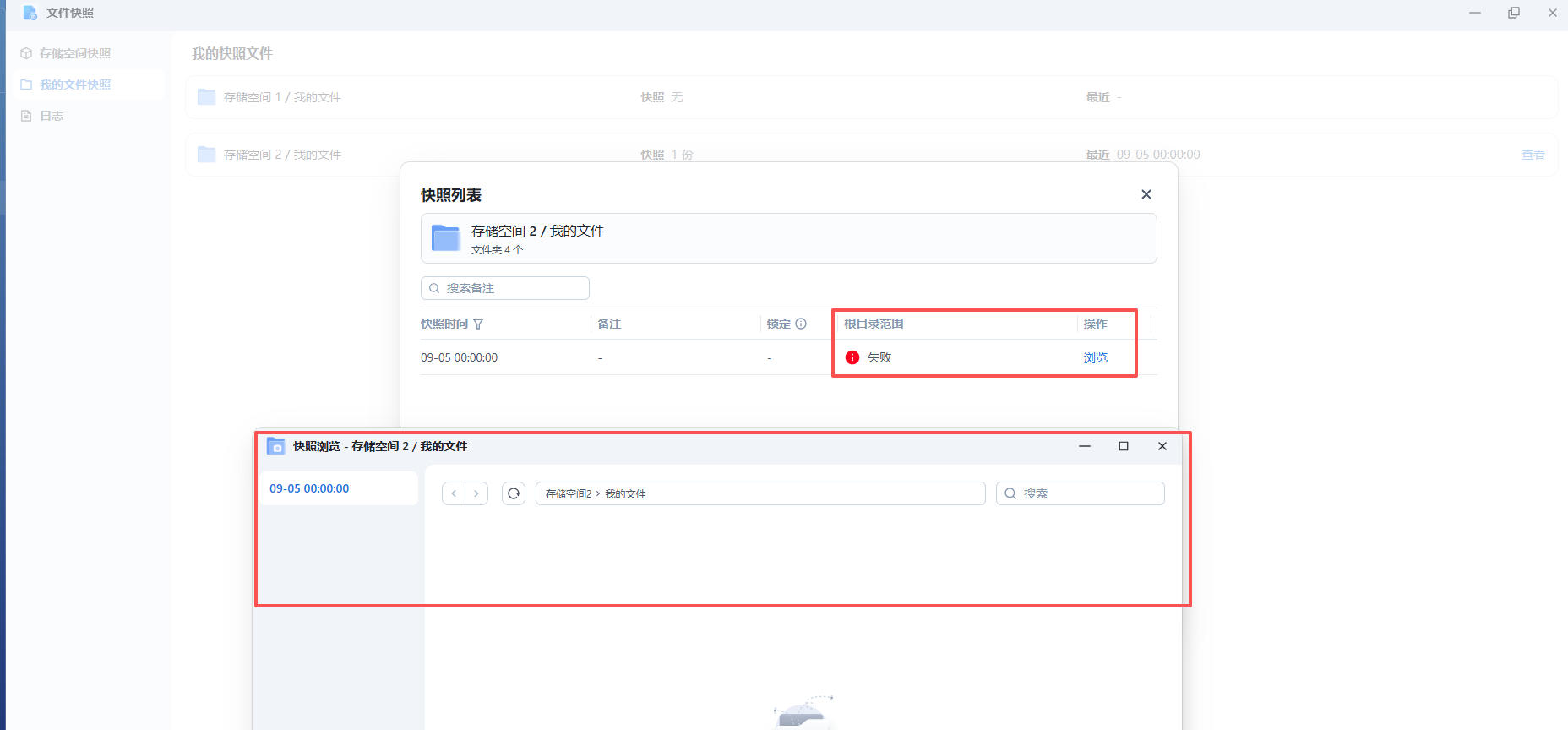The image size is (1568, 730).
Task: Maximize the 文件快照 main window
Action: point(1514,13)
